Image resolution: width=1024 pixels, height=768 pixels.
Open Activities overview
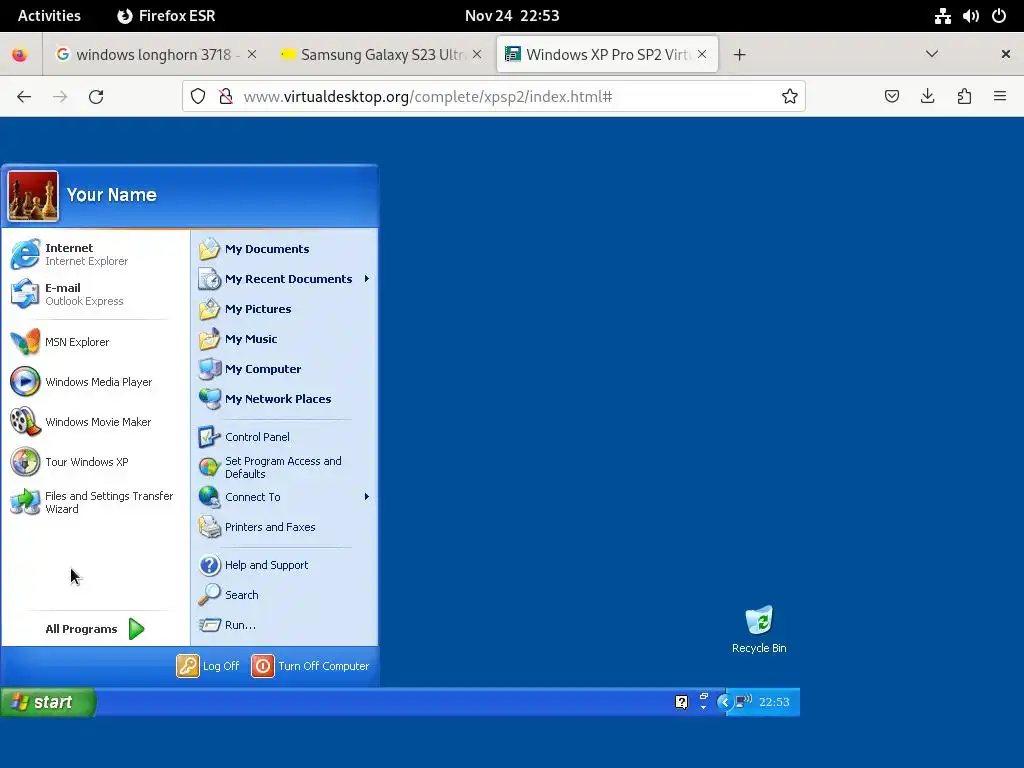point(49,16)
